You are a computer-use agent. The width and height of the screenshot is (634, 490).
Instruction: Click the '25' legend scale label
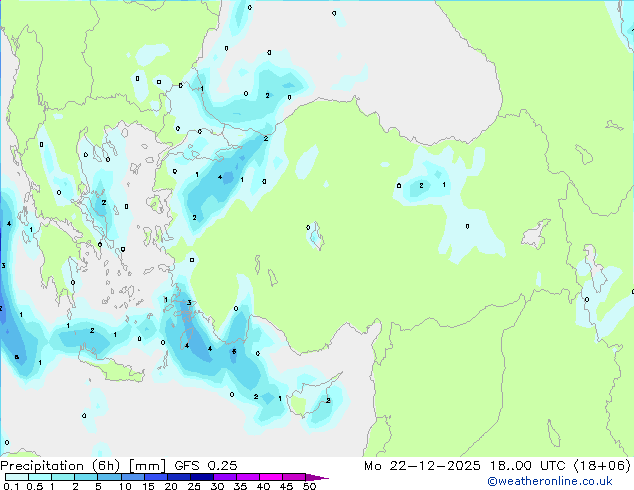coord(194,486)
